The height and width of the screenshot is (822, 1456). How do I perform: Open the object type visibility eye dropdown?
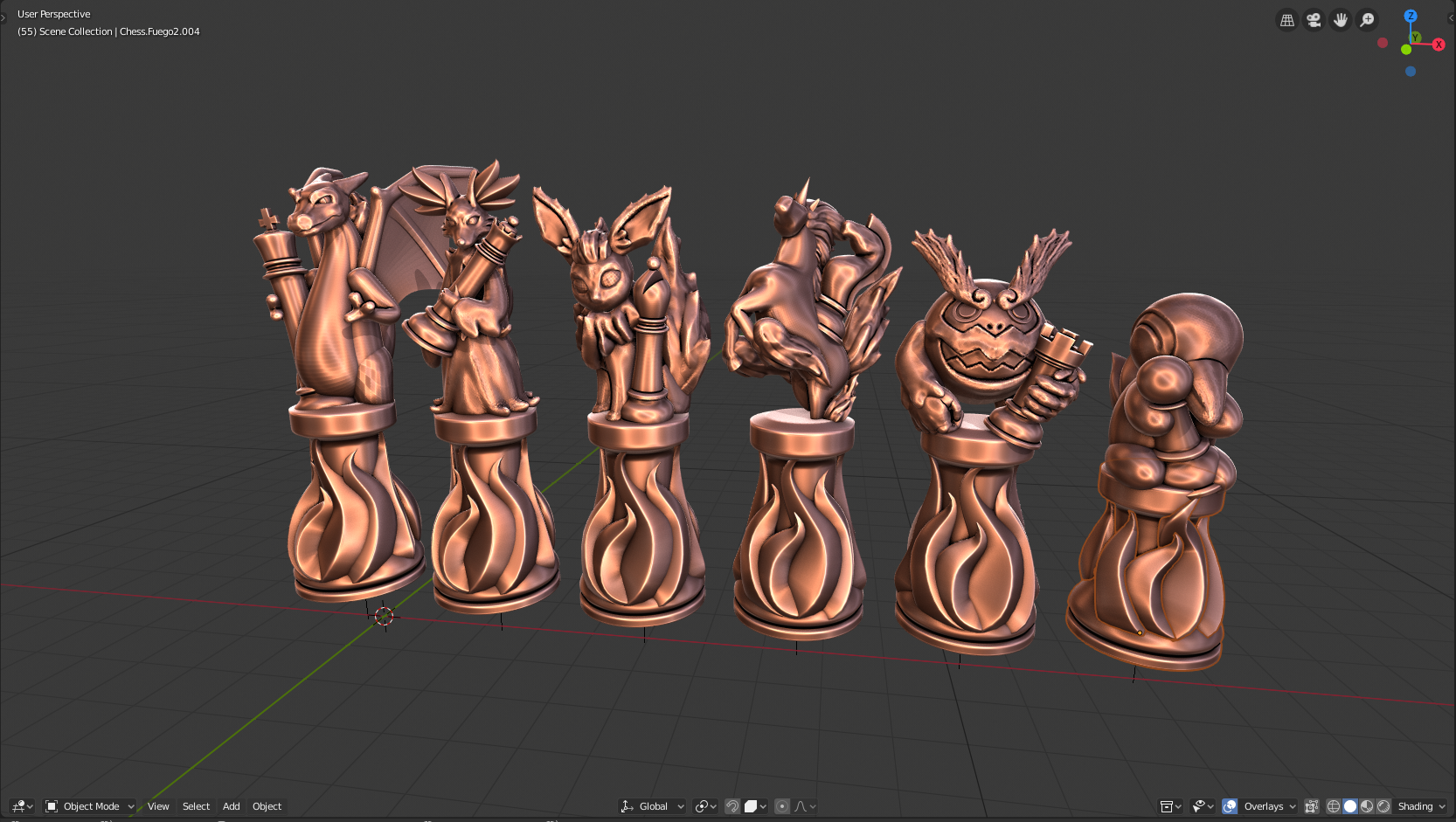[x=1203, y=806]
